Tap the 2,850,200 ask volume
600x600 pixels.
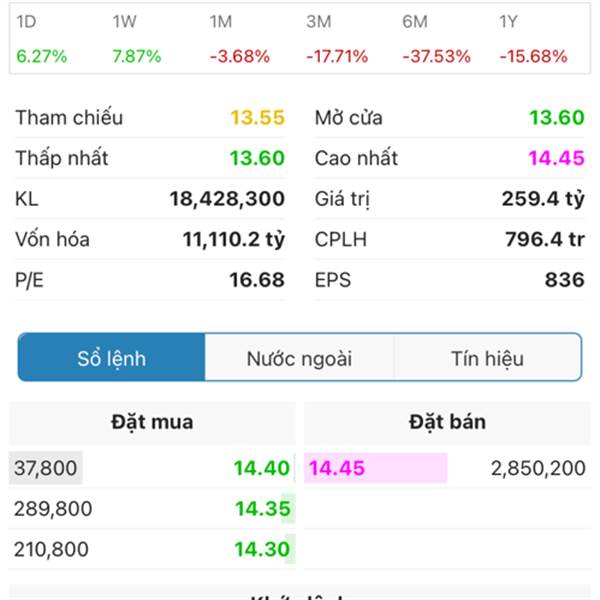(x=538, y=468)
